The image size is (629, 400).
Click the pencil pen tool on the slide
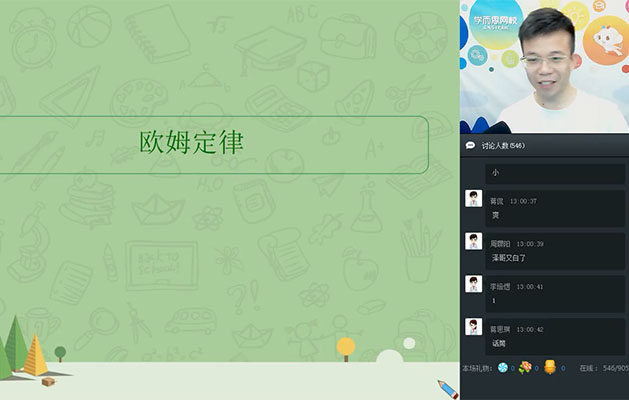448,389
